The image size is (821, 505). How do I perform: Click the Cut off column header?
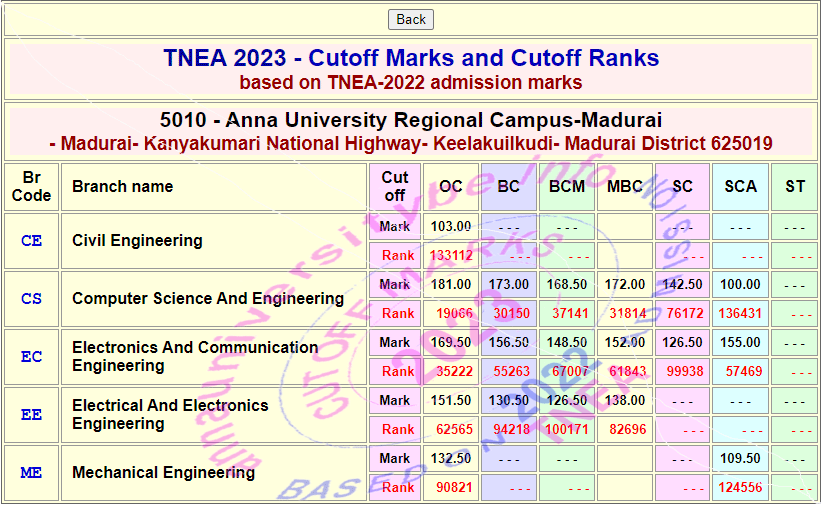tap(395, 186)
